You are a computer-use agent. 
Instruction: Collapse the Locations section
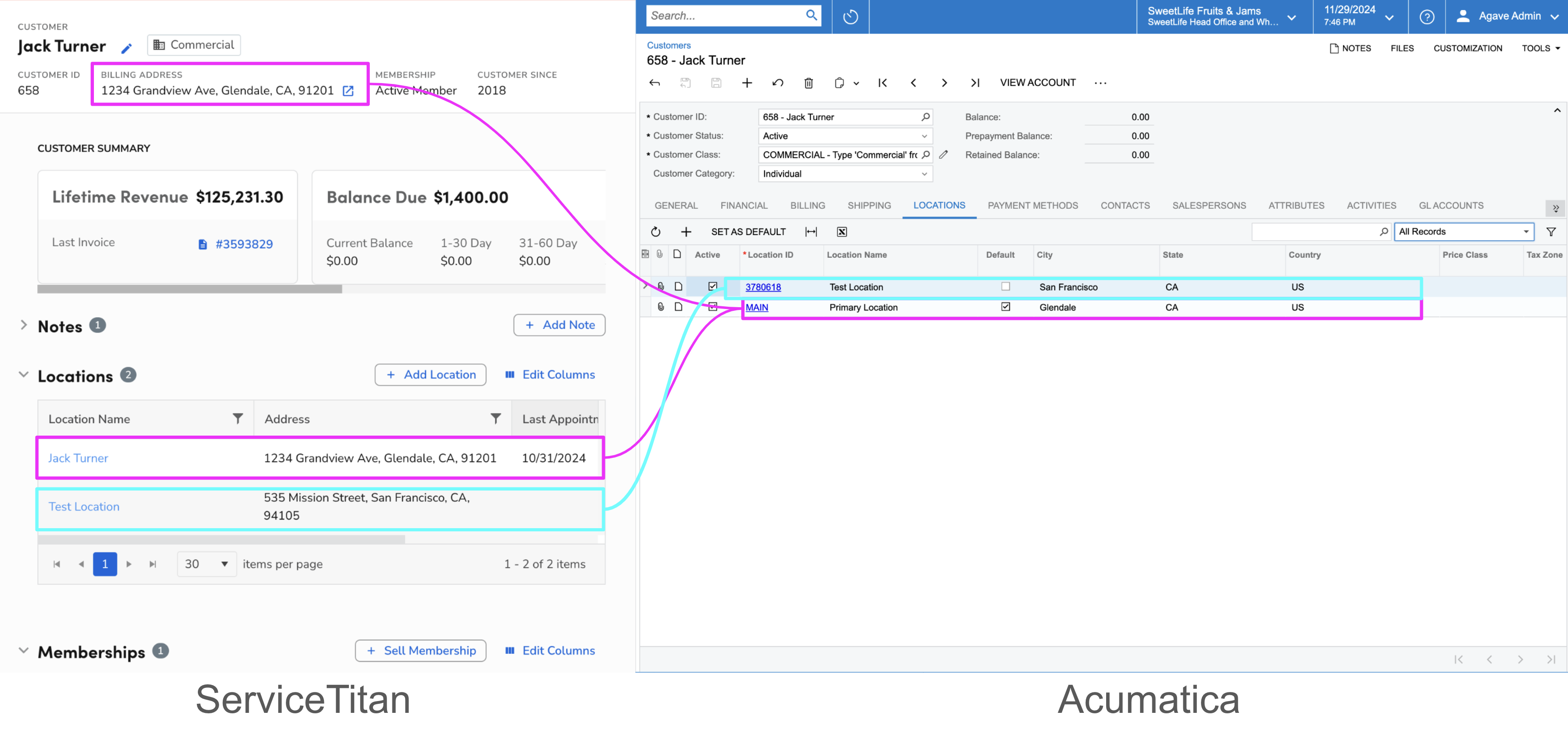[24, 374]
